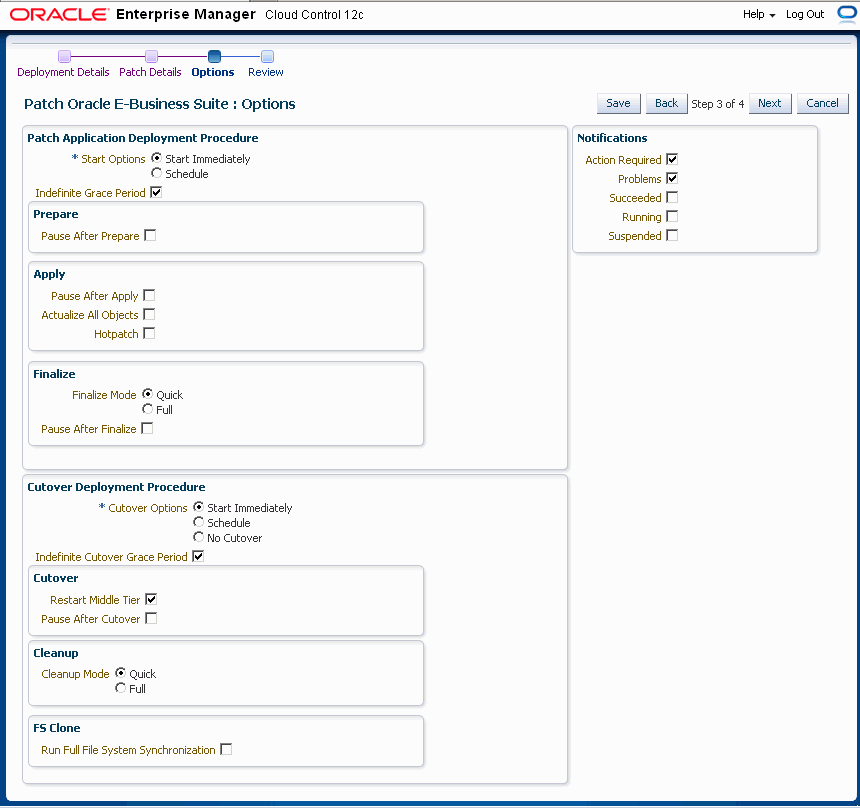The image size is (860, 808).
Task: Click the Patch Oracle E-Business Suite : Options heading
Action: 160,104
